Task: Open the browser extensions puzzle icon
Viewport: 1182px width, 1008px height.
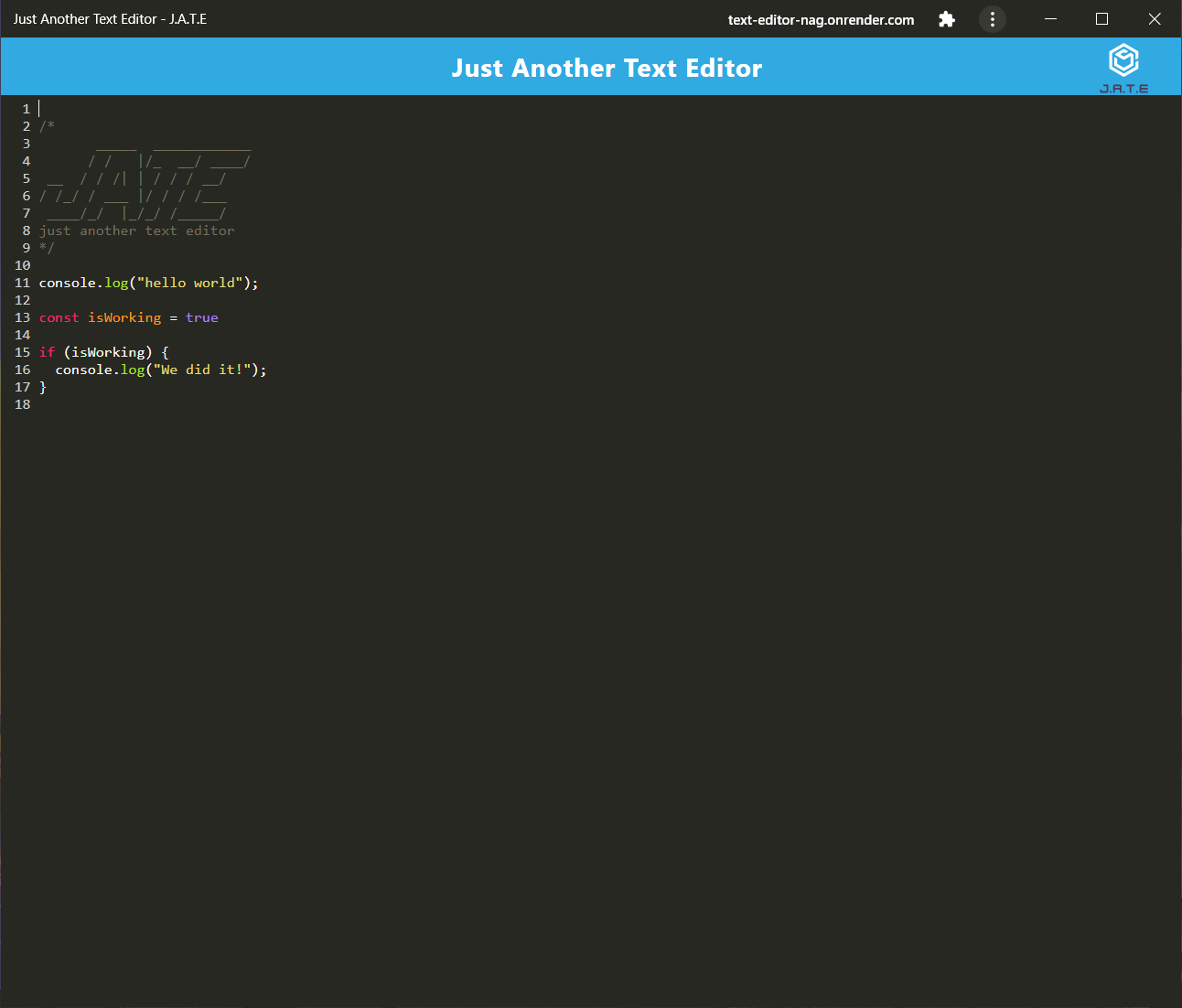Action: point(947,19)
